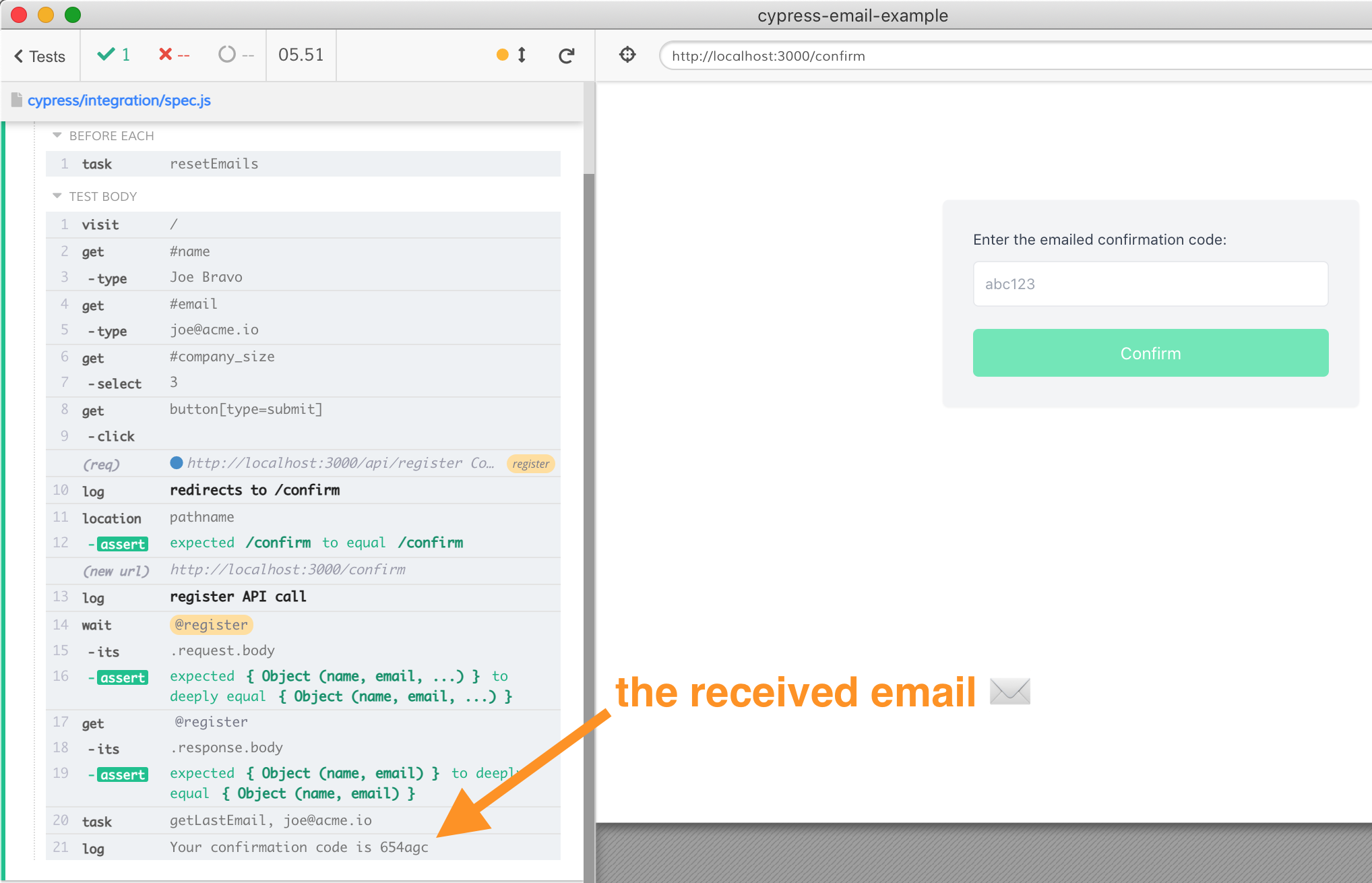Click the pending tests circle icon

coord(227,55)
